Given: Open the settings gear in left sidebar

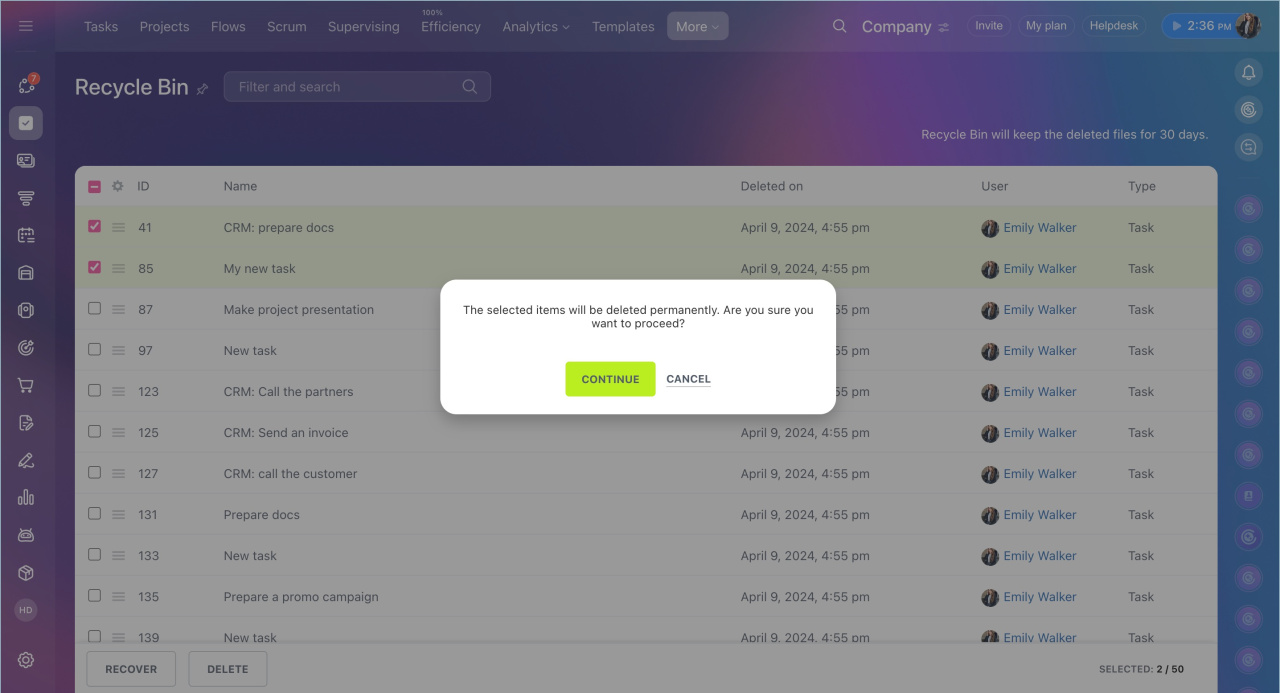Looking at the screenshot, I should coord(26,660).
